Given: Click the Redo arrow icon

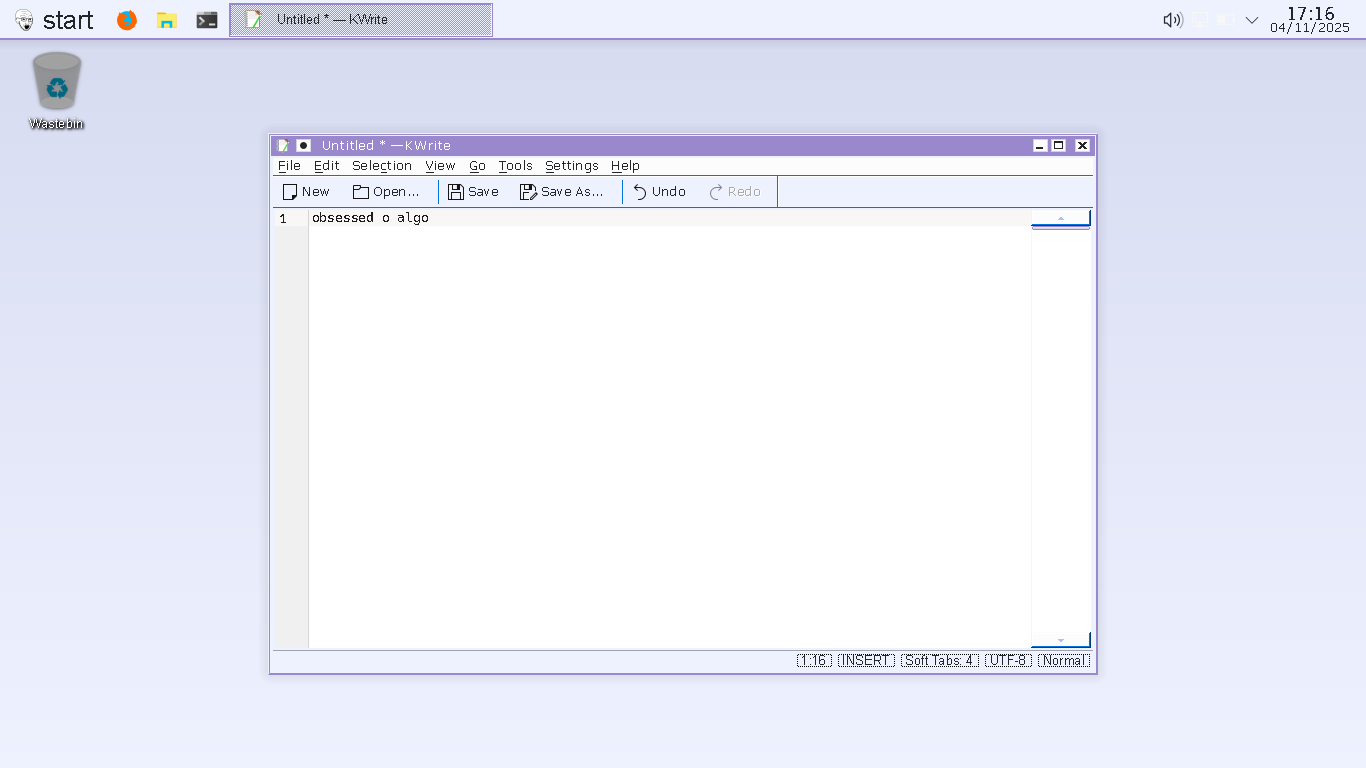Looking at the screenshot, I should (716, 192).
